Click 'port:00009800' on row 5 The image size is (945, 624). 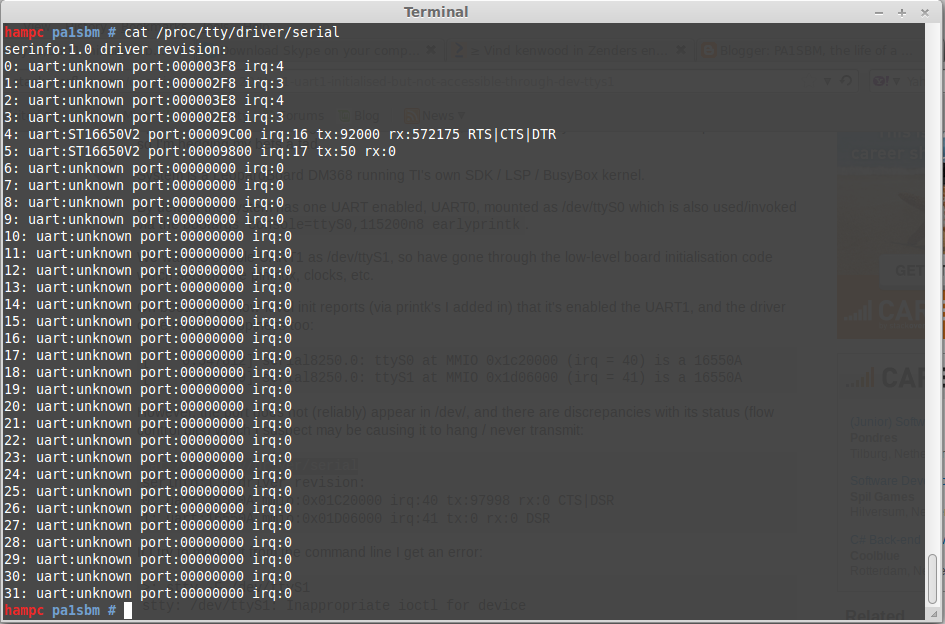click(x=200, y=151)
